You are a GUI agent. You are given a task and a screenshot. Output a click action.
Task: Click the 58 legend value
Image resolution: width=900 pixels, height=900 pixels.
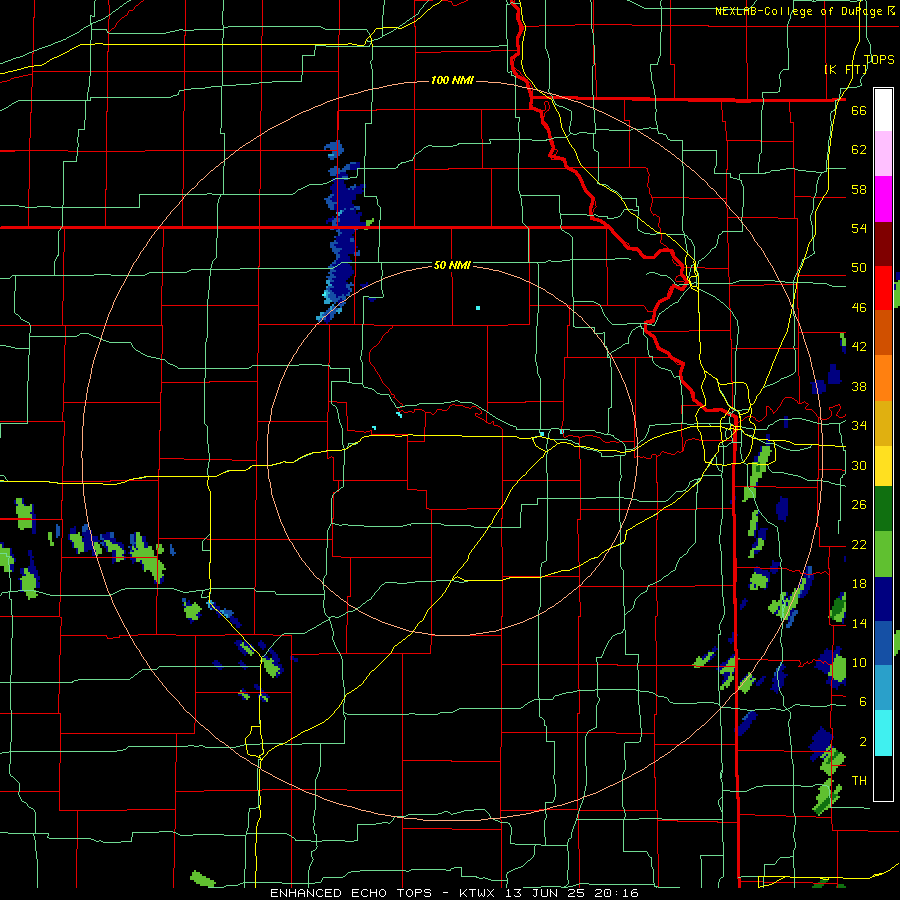[x=859, y=189]
